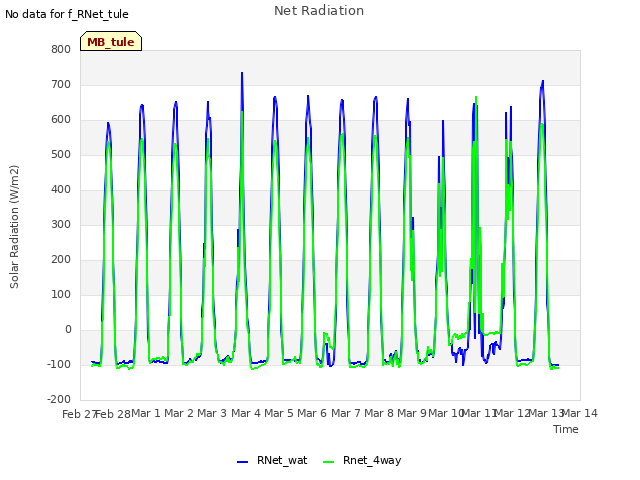This screenshot has height=480, width=640.
Task: Click the 300 y-axis tick label
Action: (61, 224)
